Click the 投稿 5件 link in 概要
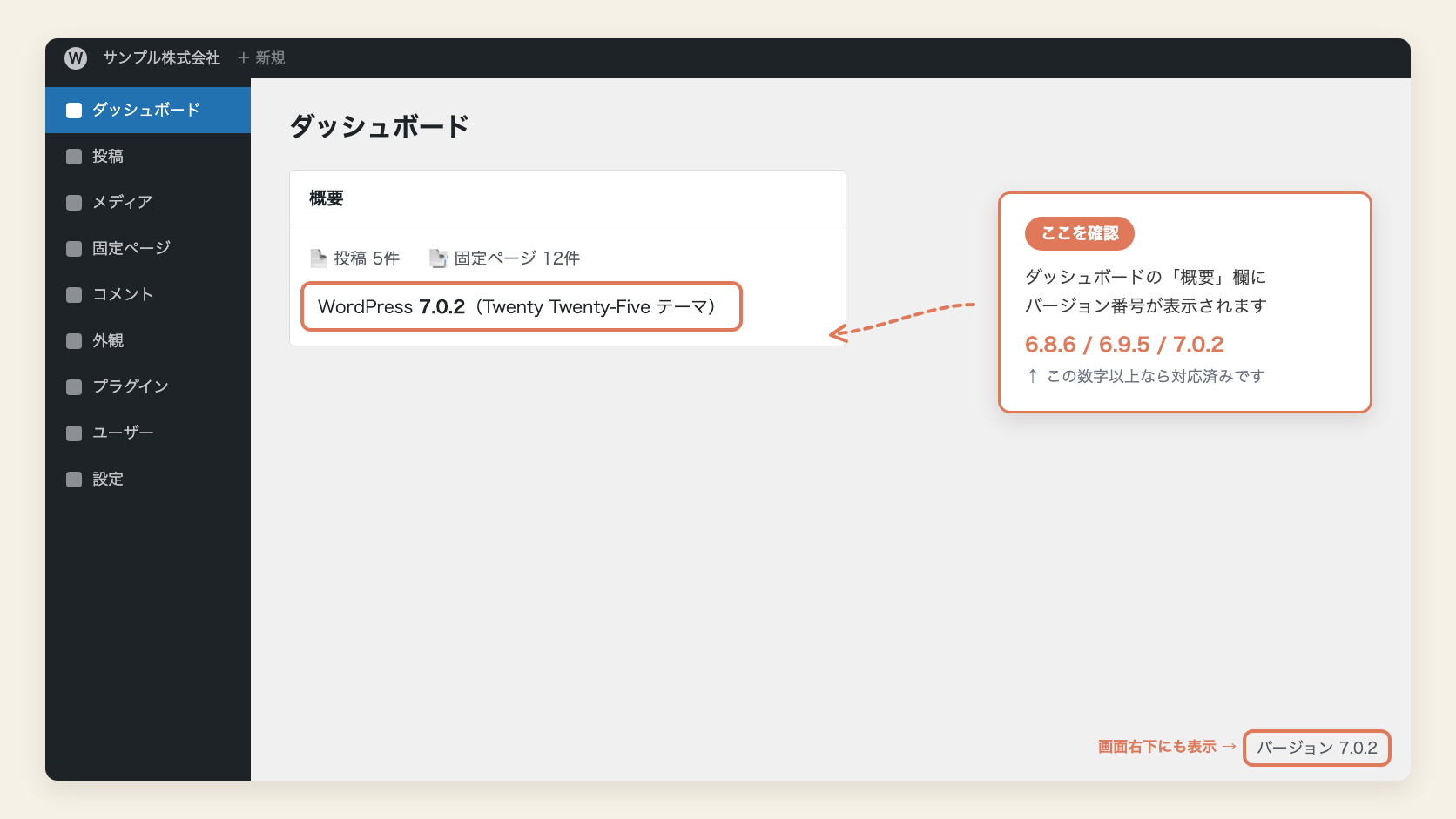 (367, 258)
